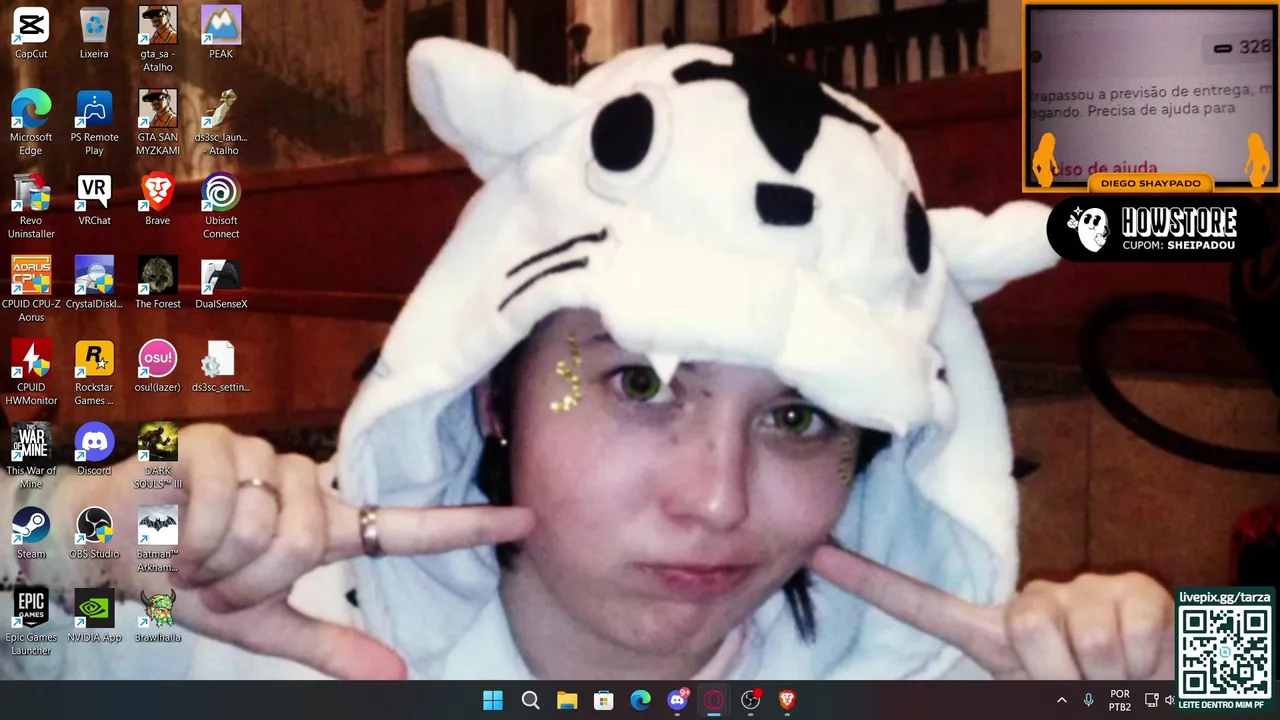Click the livepix.gg/tarza QR code overlay

pos(1225,649)
